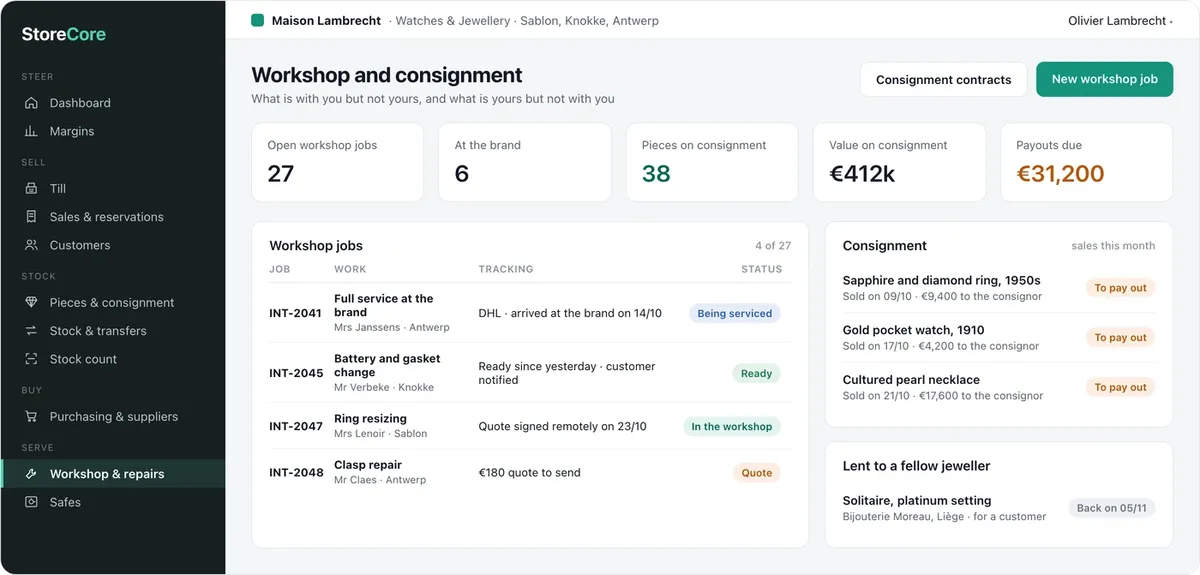Select the Sales & reservations receipt icon

click(31, 217)
